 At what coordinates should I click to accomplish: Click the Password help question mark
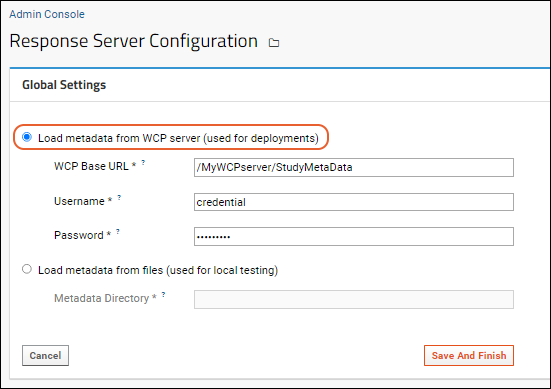point(118,232)
